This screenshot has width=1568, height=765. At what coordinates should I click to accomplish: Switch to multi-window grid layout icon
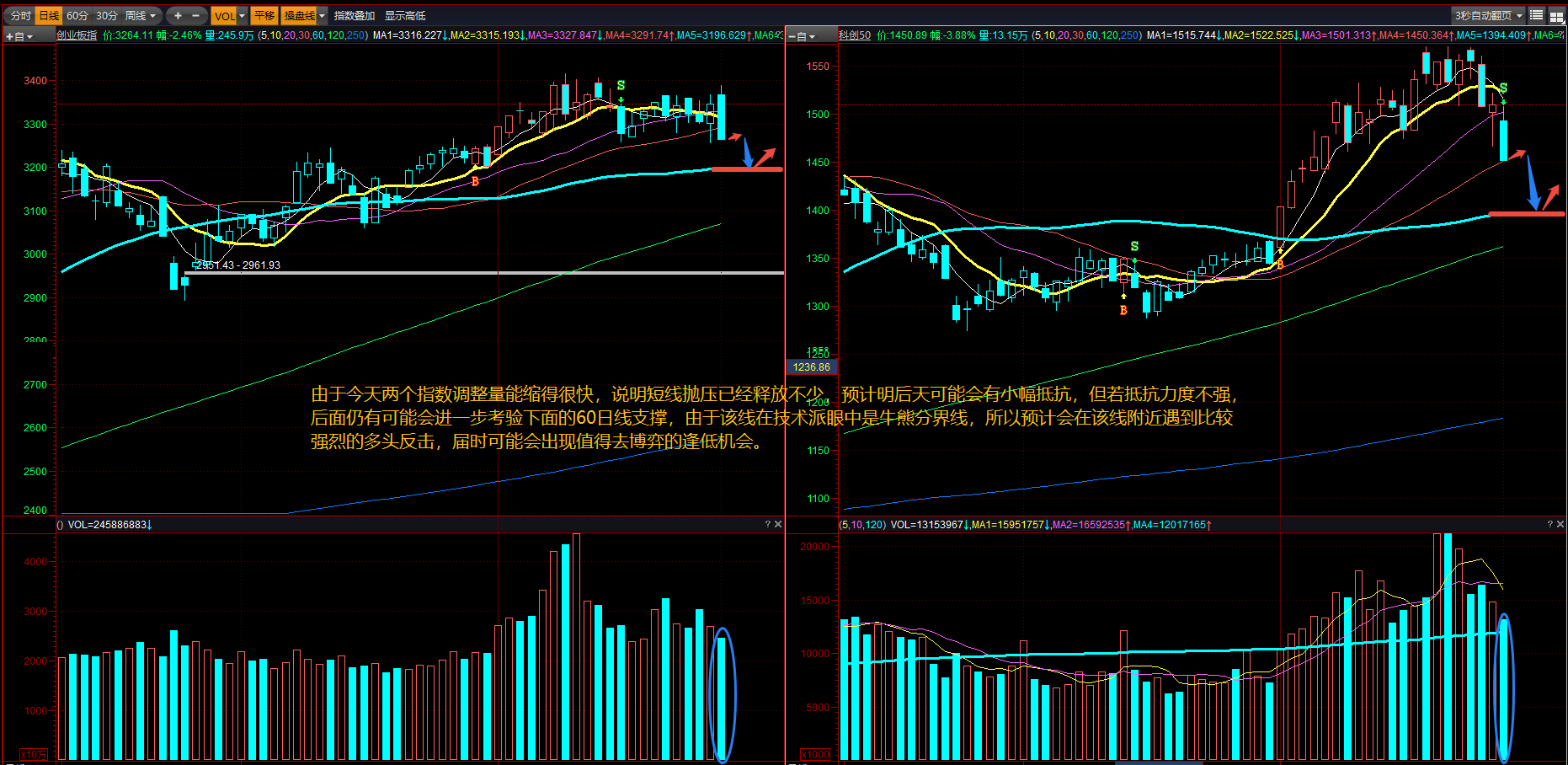tap(1556, 16)
